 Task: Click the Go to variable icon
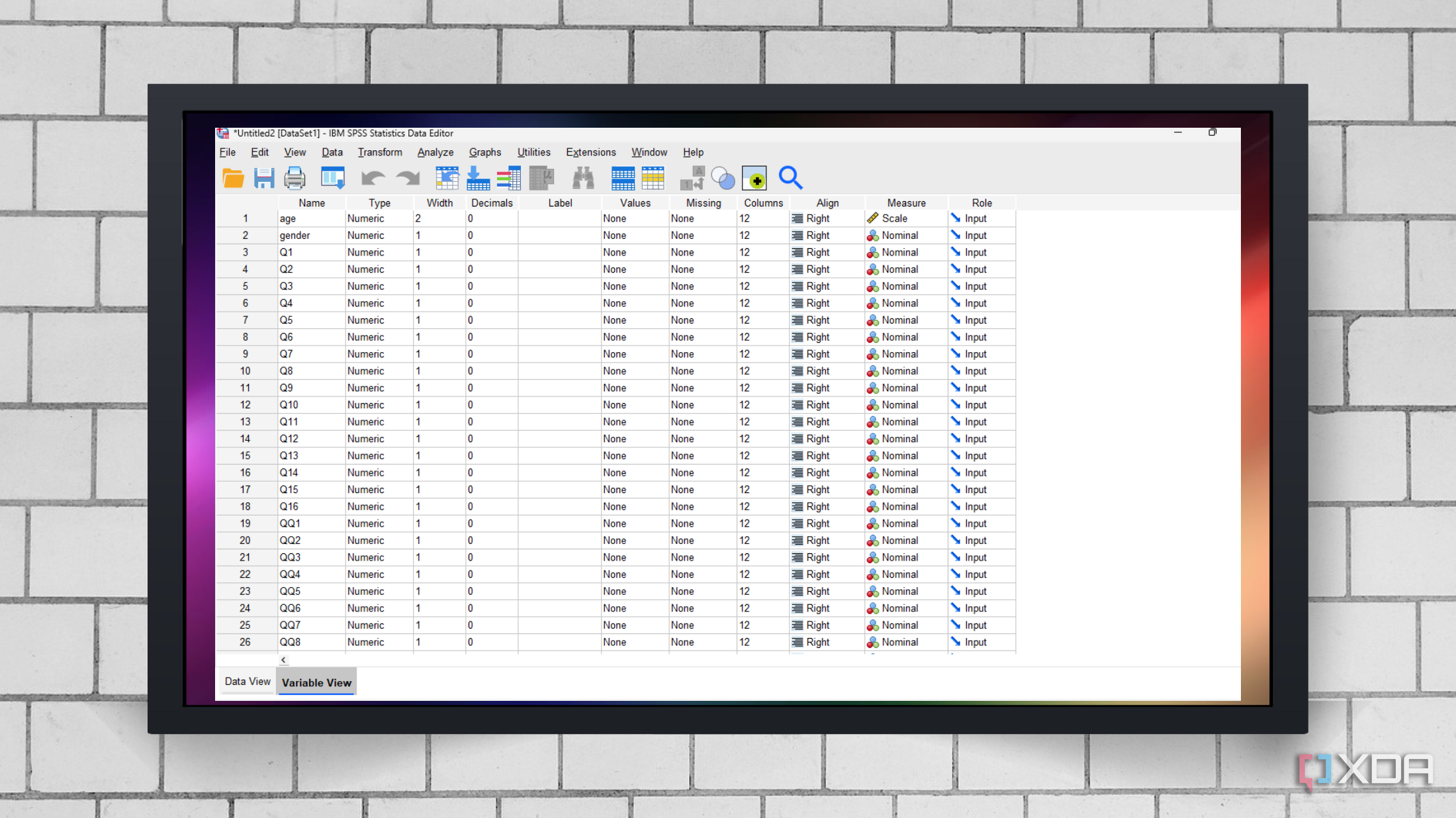pos(478,179)
